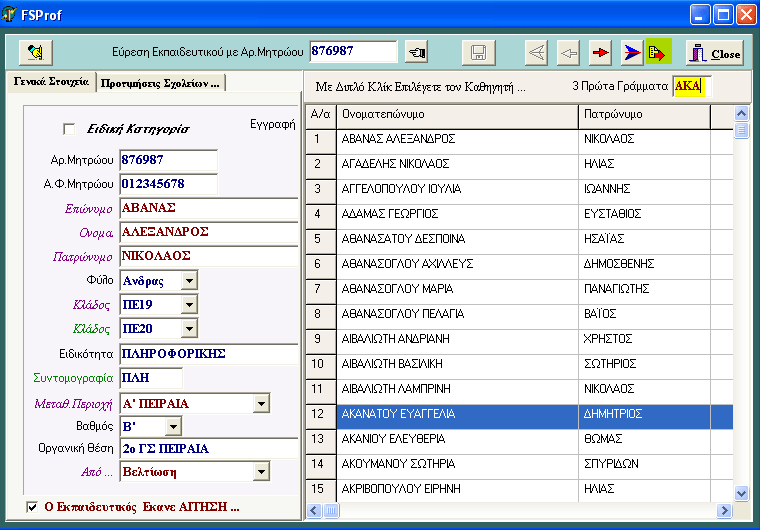Click the greyed first record arrow icon
Viewport: 760px width, 530px height.
pyautogui.click(x=536, y=53)
